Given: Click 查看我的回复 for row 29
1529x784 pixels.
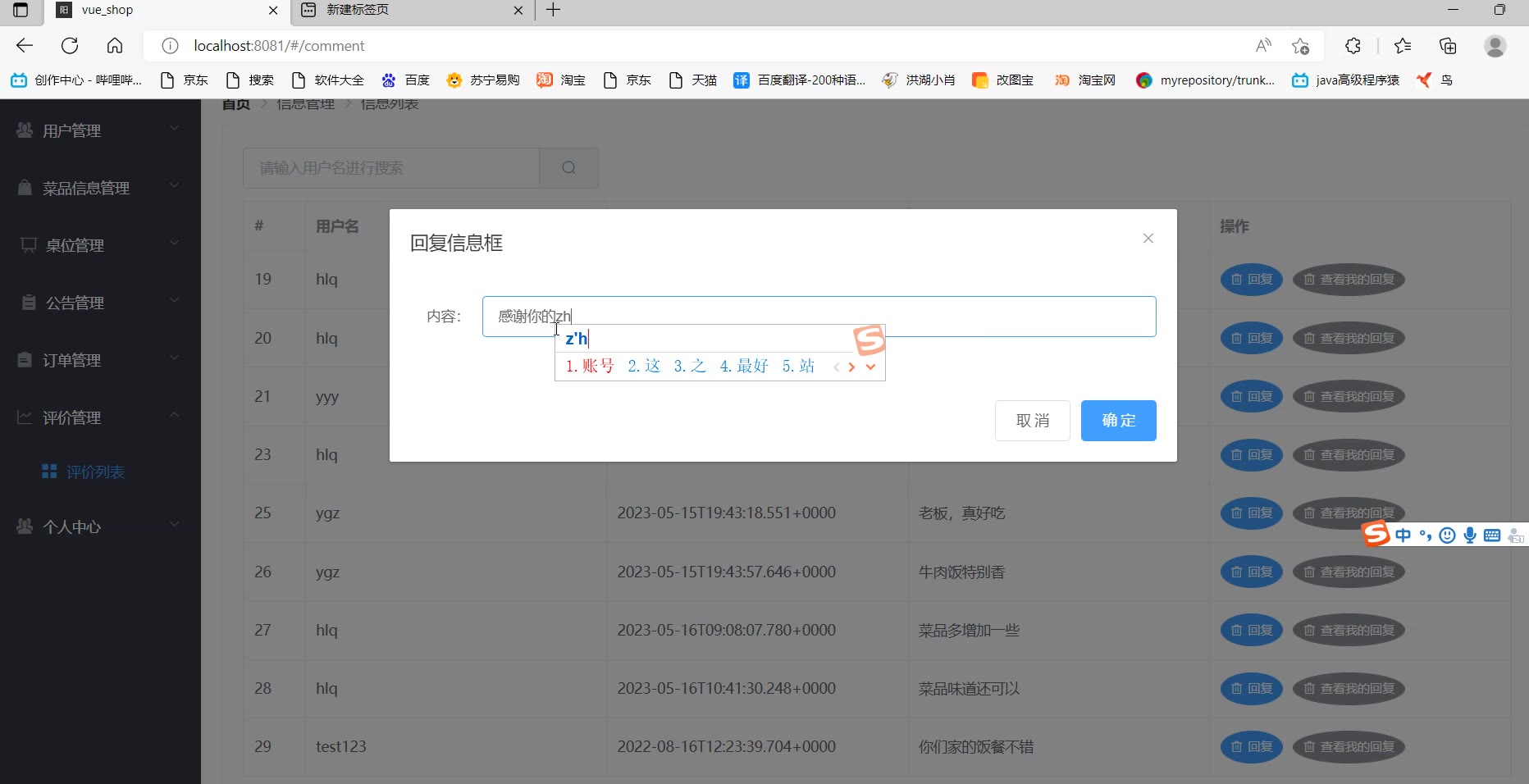Looking at the screenshot, I should 1349,747.
